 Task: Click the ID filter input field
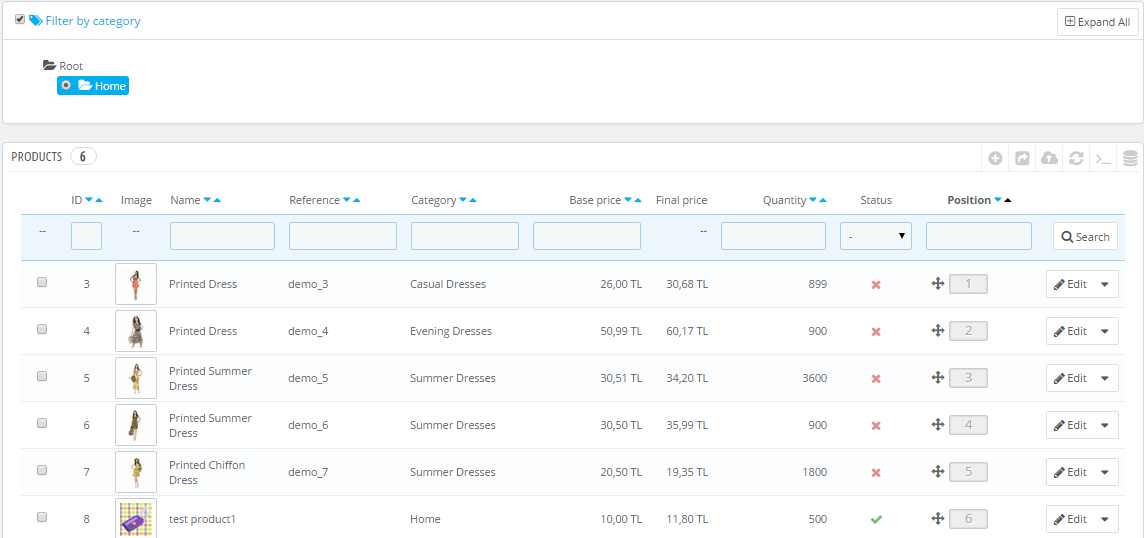click(x=86, y=237)
